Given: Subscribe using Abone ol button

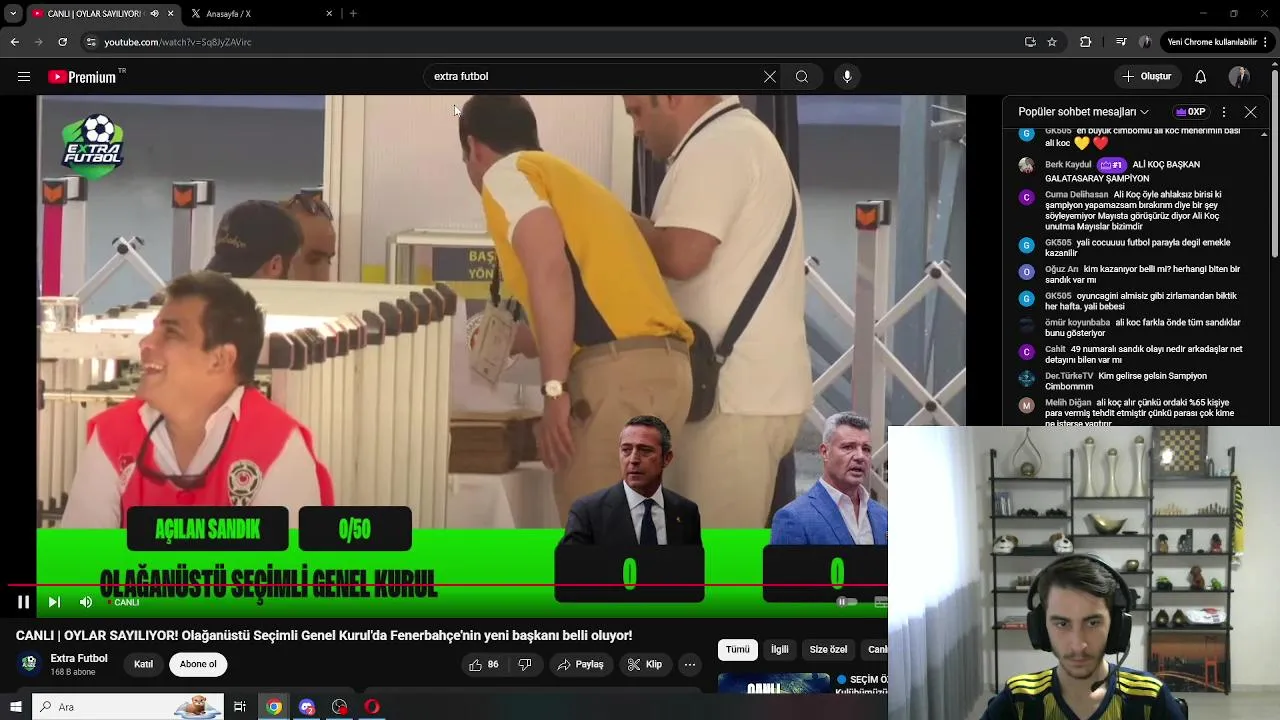Looking at the screenshot, I should coord(198,664).
